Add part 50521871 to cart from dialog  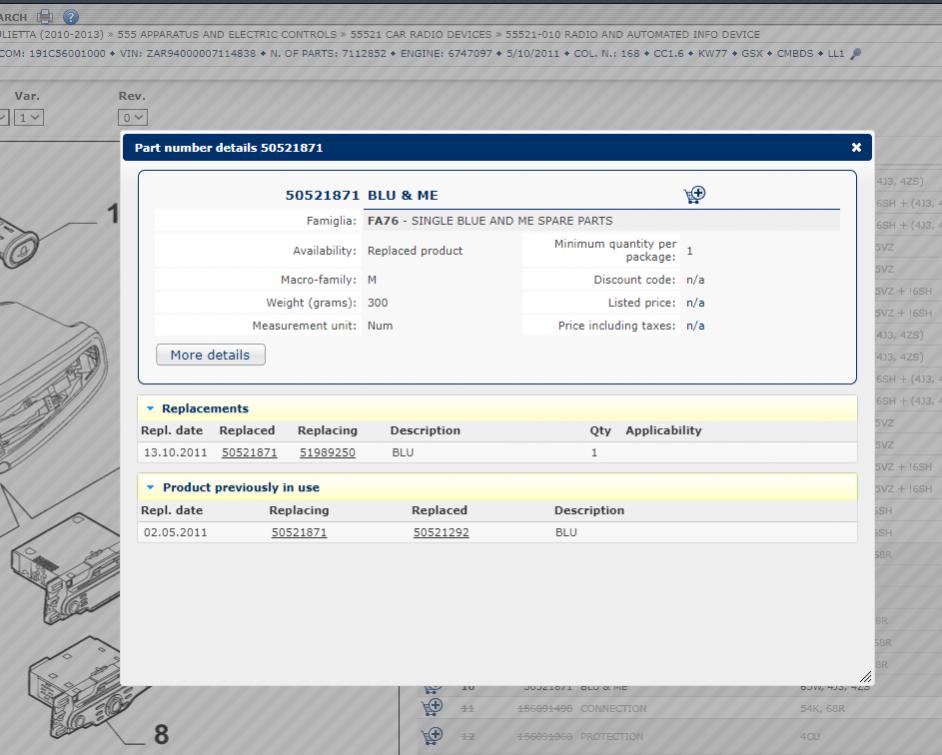click(x=694, y=195)
